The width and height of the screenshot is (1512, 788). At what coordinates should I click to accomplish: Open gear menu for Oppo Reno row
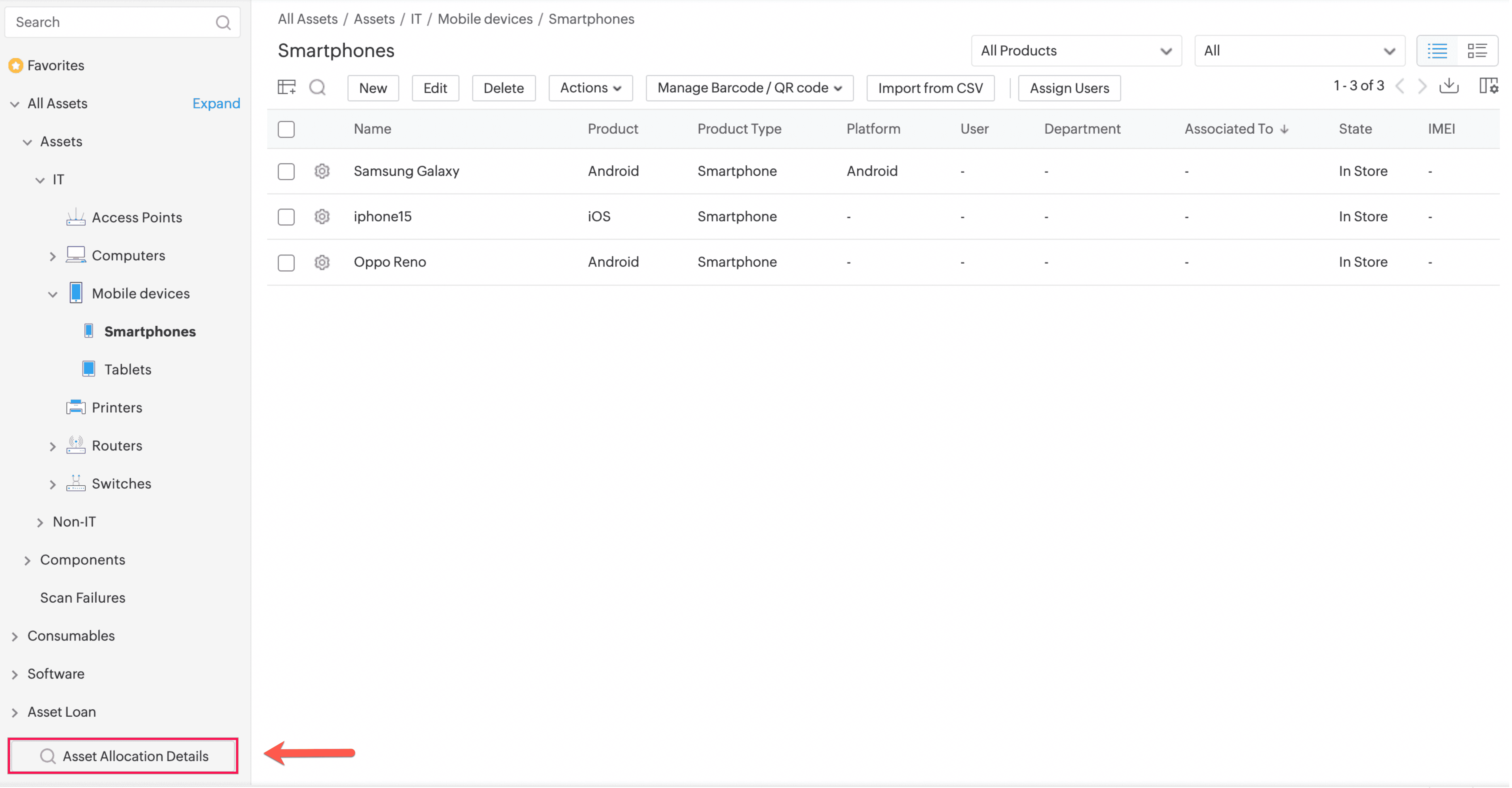(x=322, y=262)
